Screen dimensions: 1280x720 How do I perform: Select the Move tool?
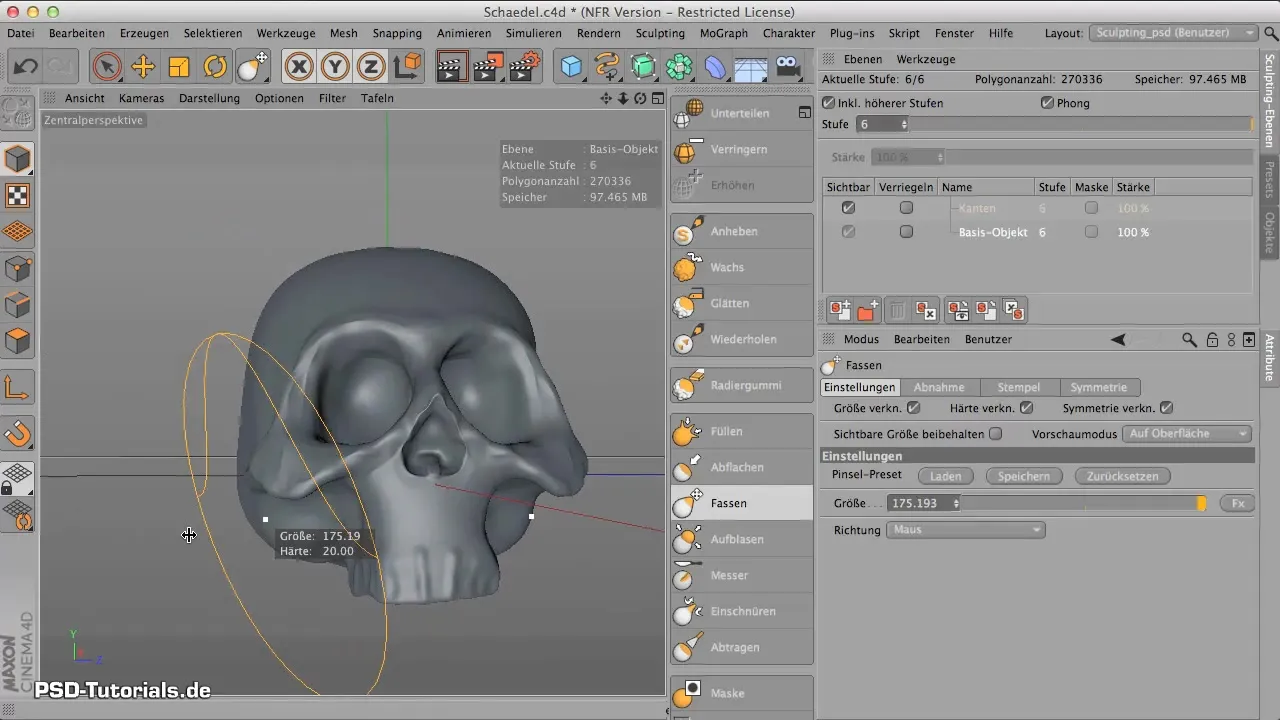pos(143,68)
